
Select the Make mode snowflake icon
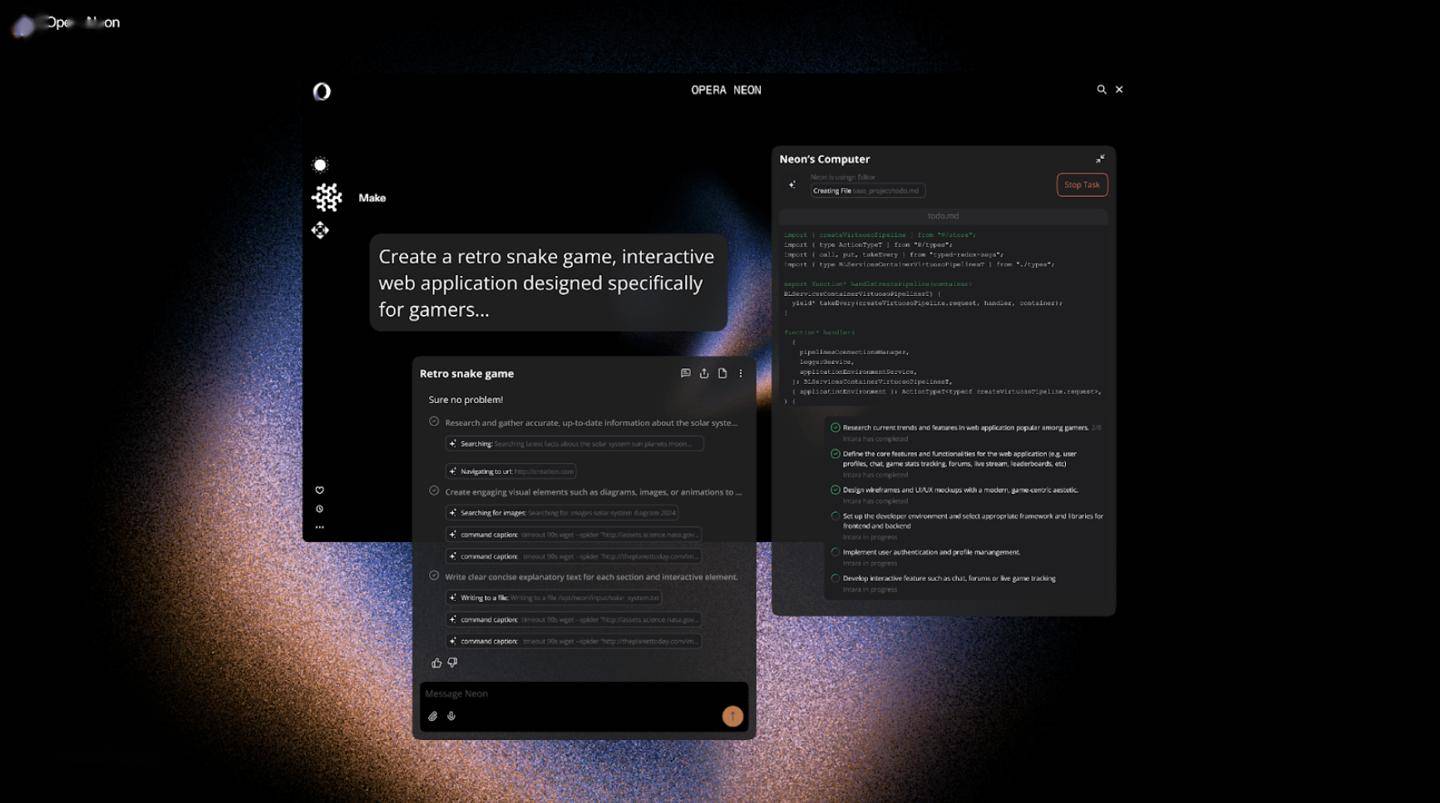coord(327,197)
